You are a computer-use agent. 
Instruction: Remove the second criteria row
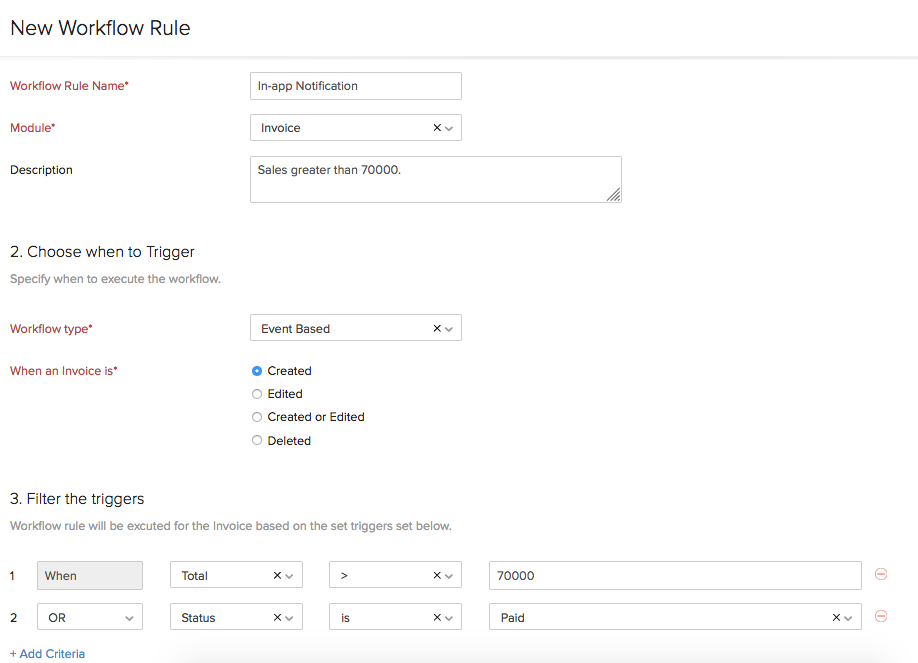click(x=881, y=616)
